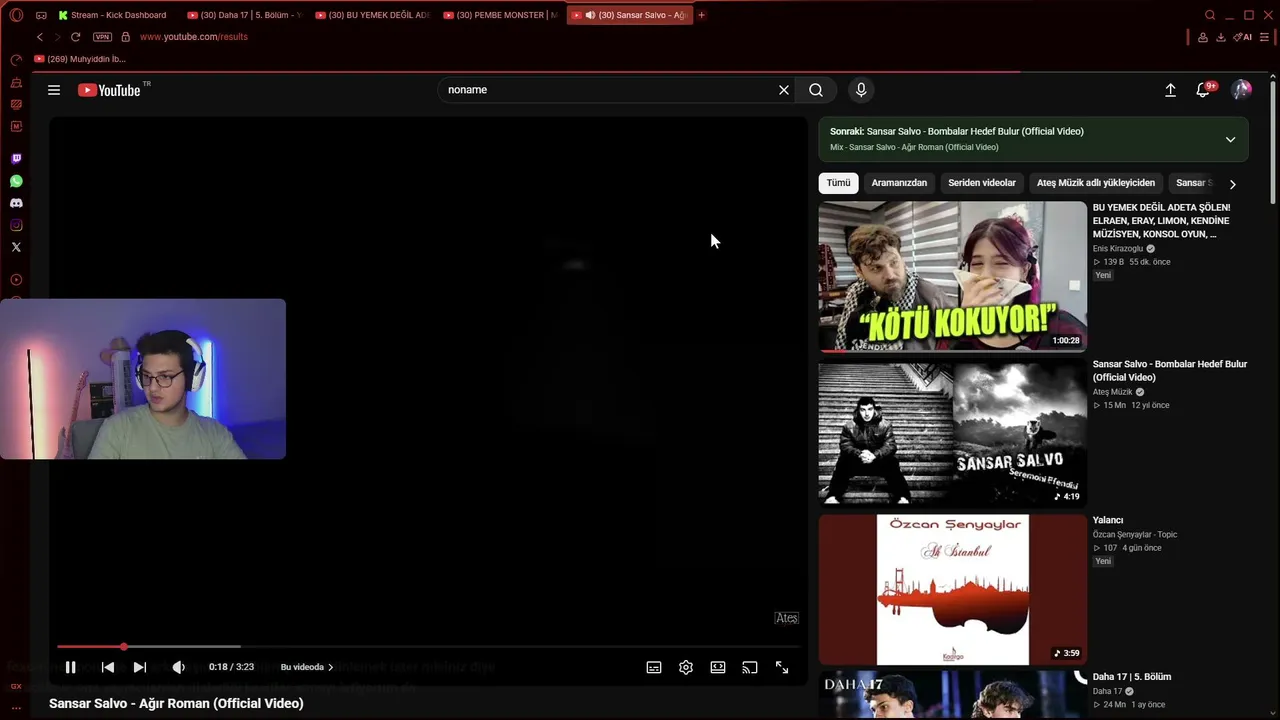The width and height of the screenshot is (1280, 720).
Task: Open the Sansar Salvo Bombalar thumbnail
Action: click(x=952, y=433)
